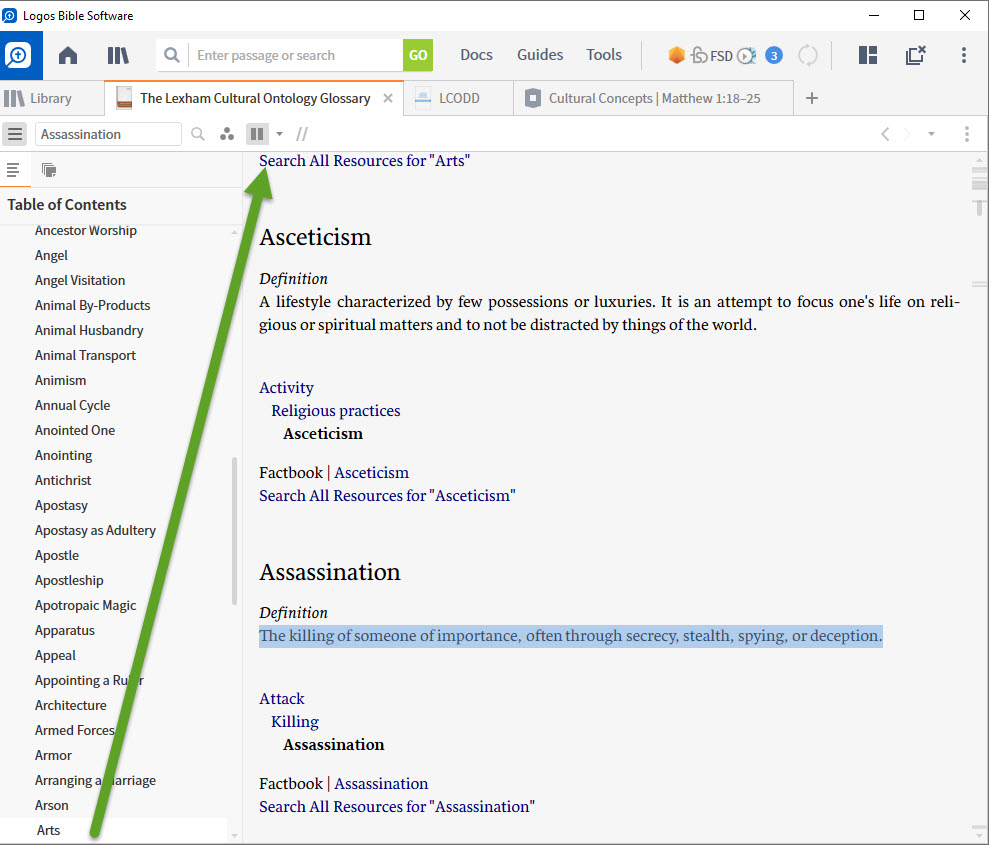
Task: Navigate forward with the right chevron
Action: point(907,134)
